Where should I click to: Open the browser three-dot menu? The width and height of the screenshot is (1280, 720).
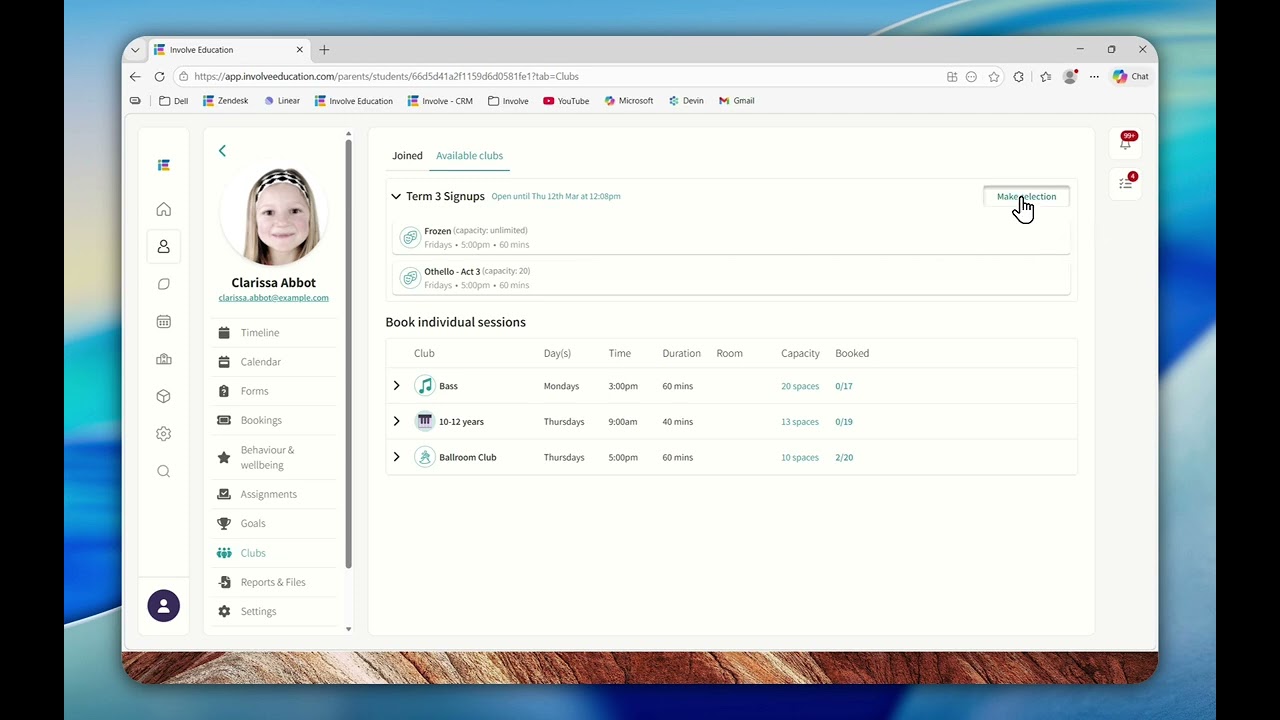tap(1094, 76)
